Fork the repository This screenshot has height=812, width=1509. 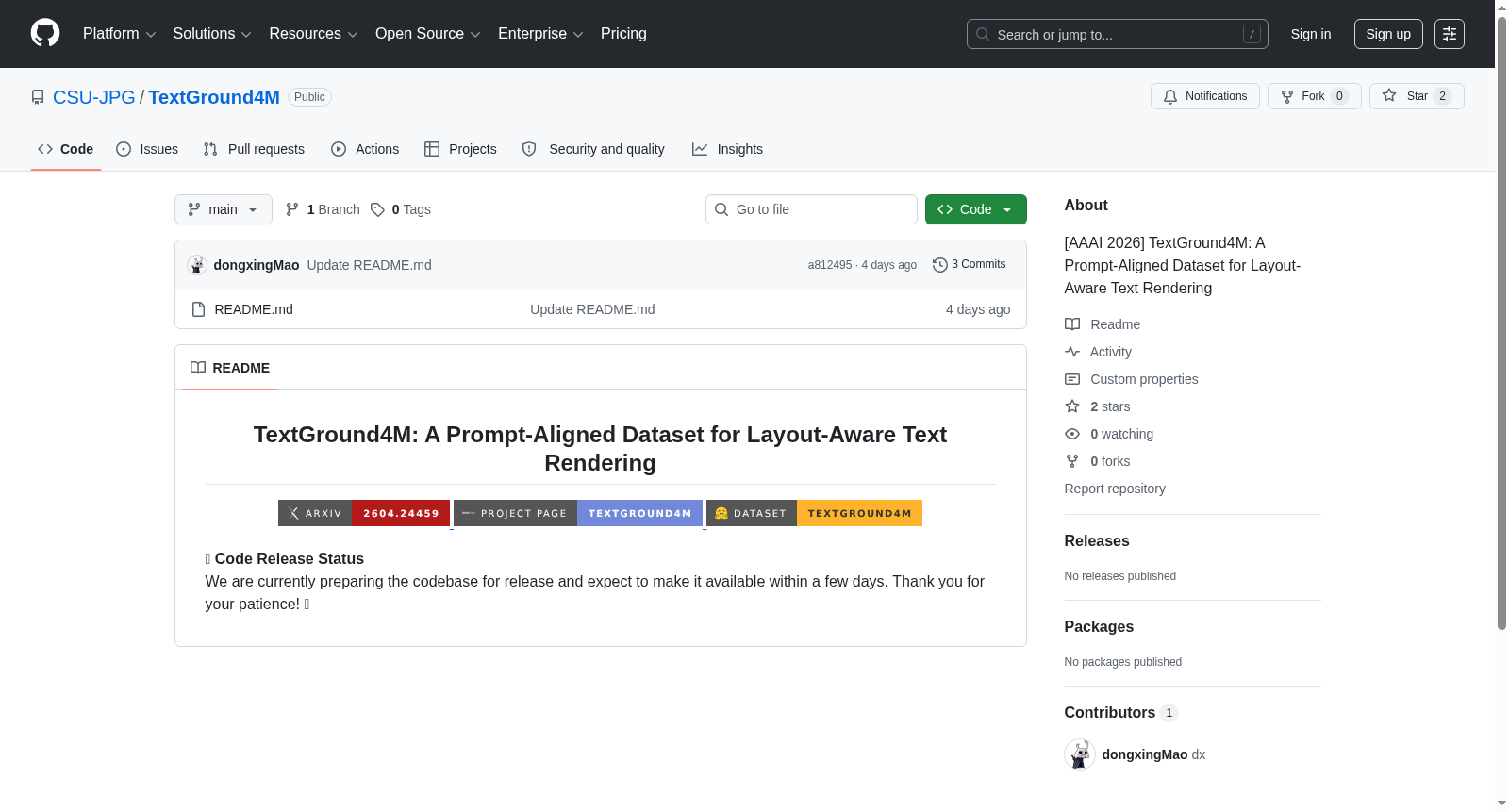(x=1315, y=96)
